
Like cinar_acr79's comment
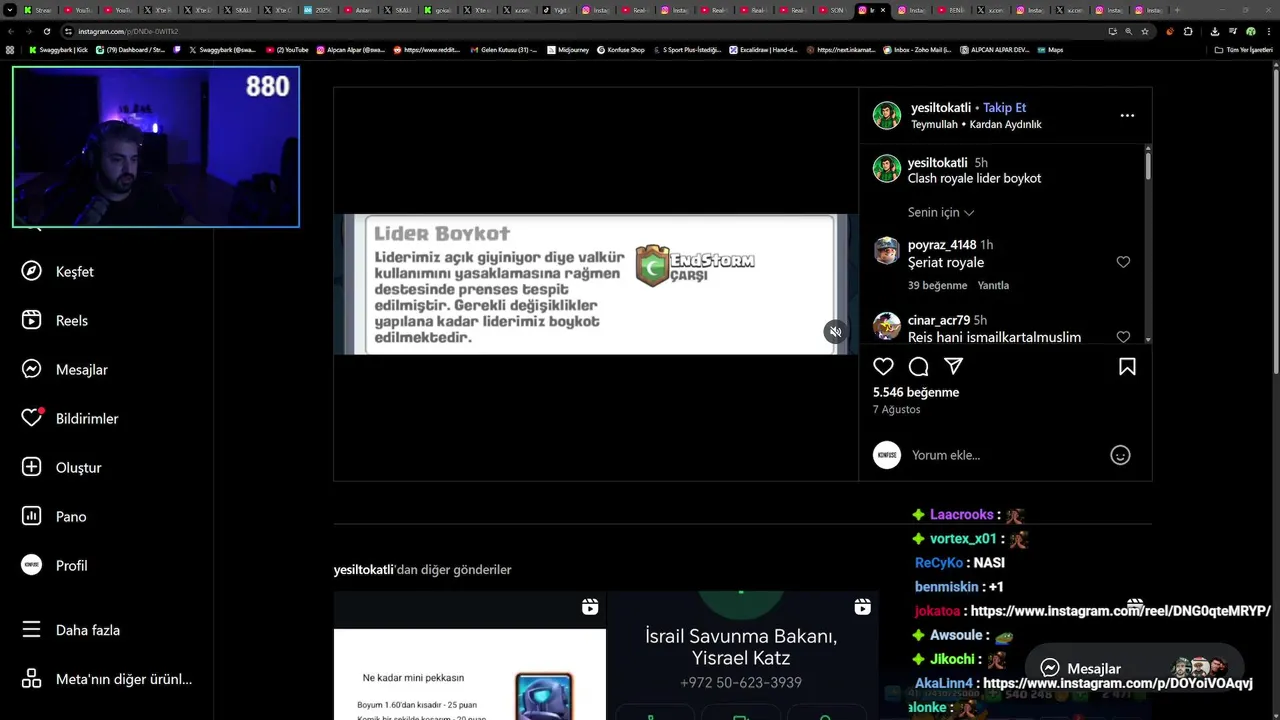coord(1123,337)
